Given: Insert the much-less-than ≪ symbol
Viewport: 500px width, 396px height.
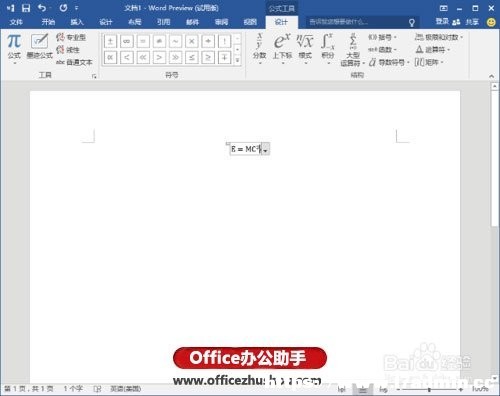Looking at the screenshot, I should pyautogui.click(x=143, y=58).
